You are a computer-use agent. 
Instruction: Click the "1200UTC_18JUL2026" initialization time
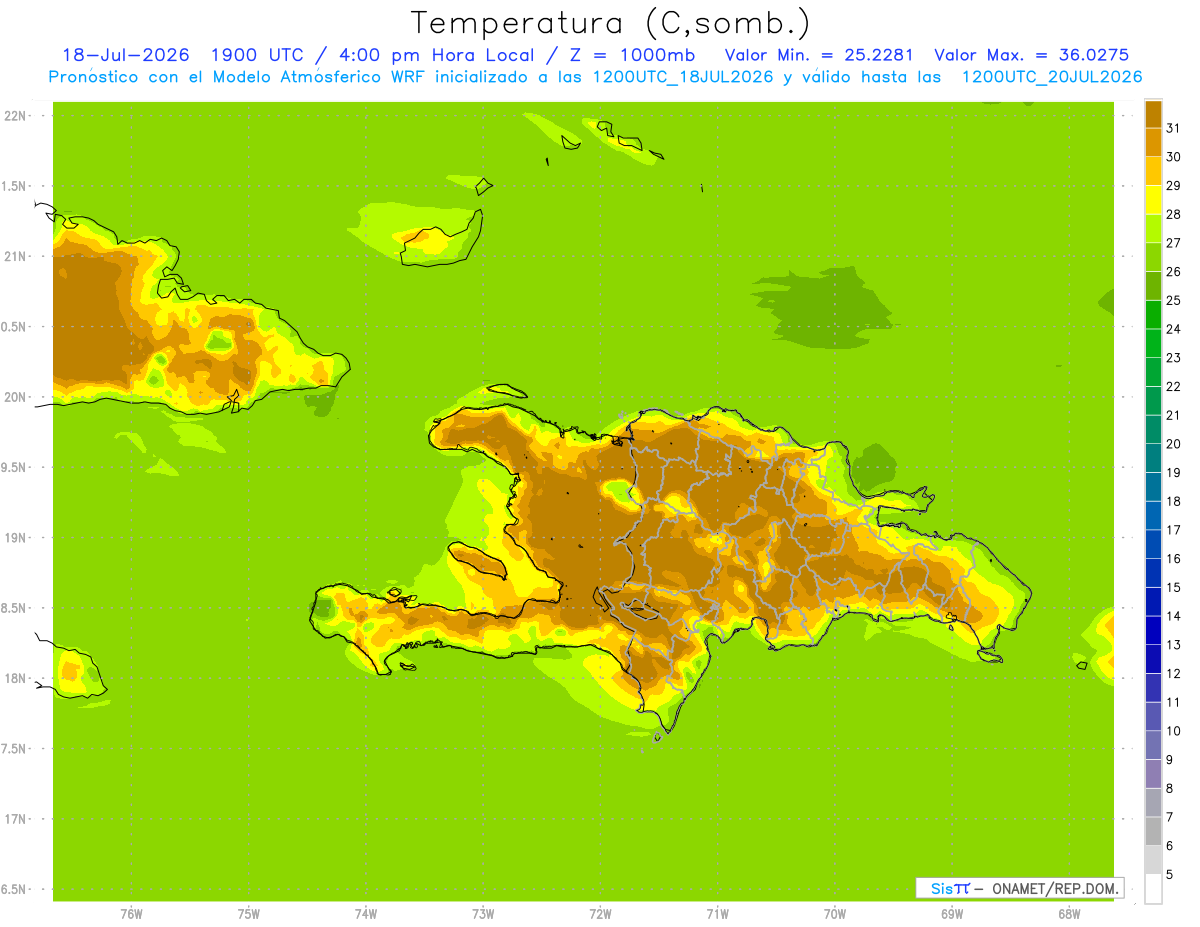[683, 77]
